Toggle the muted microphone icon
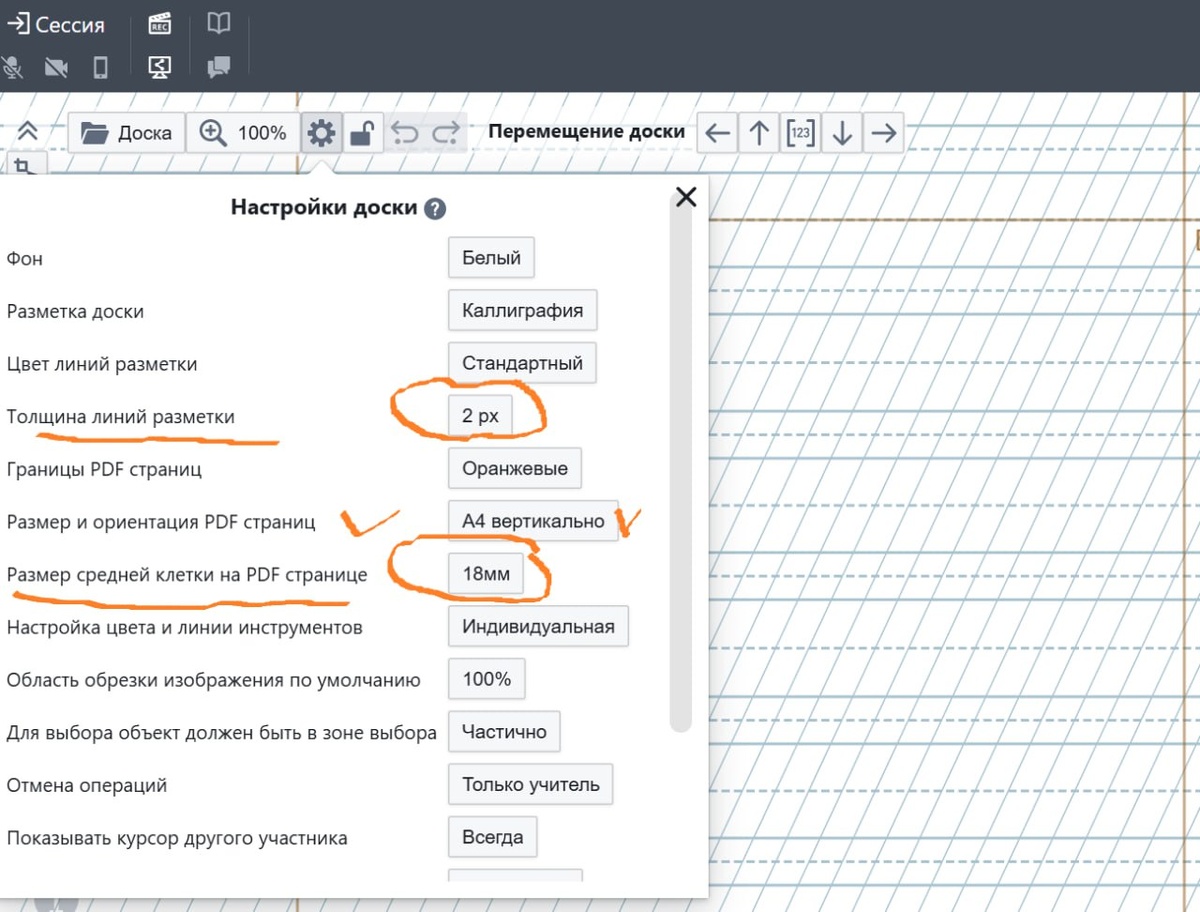Image resolution: width=1200 pixels, height=912 pixels. tap(12, 67)
